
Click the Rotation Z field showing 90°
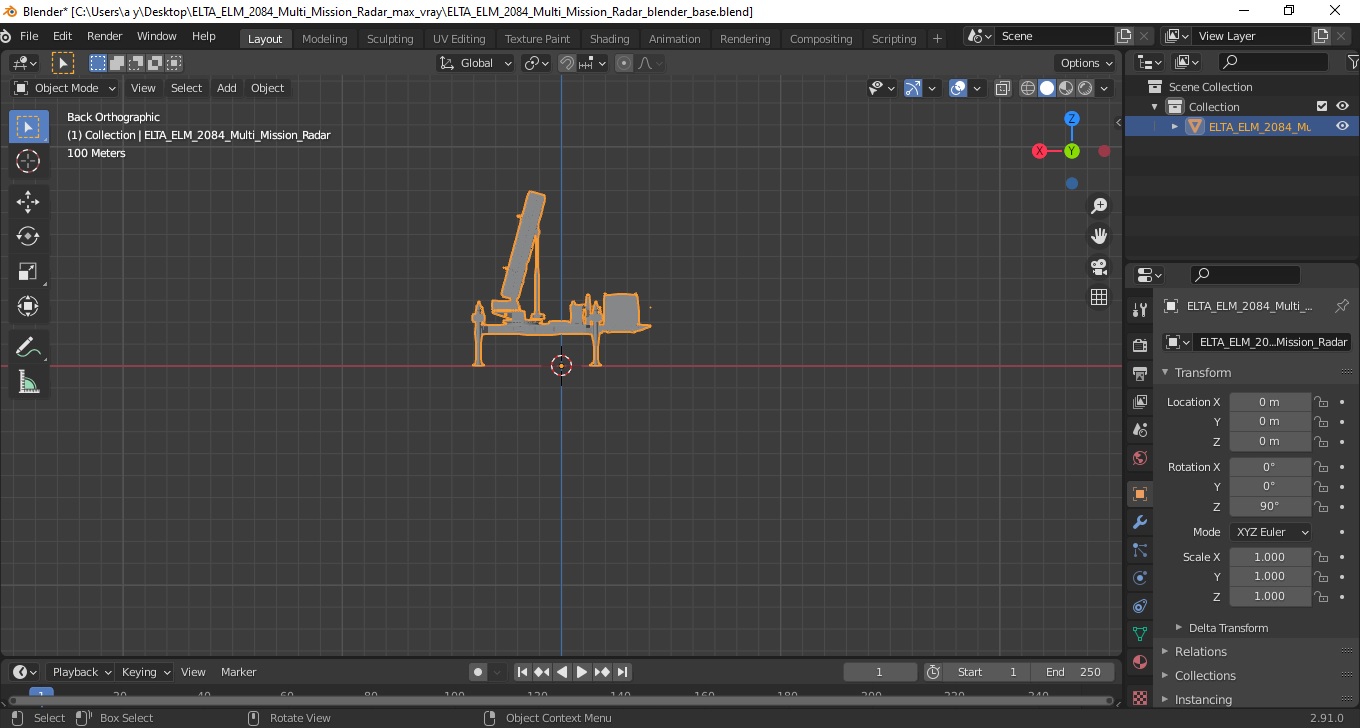[1270, 506]
